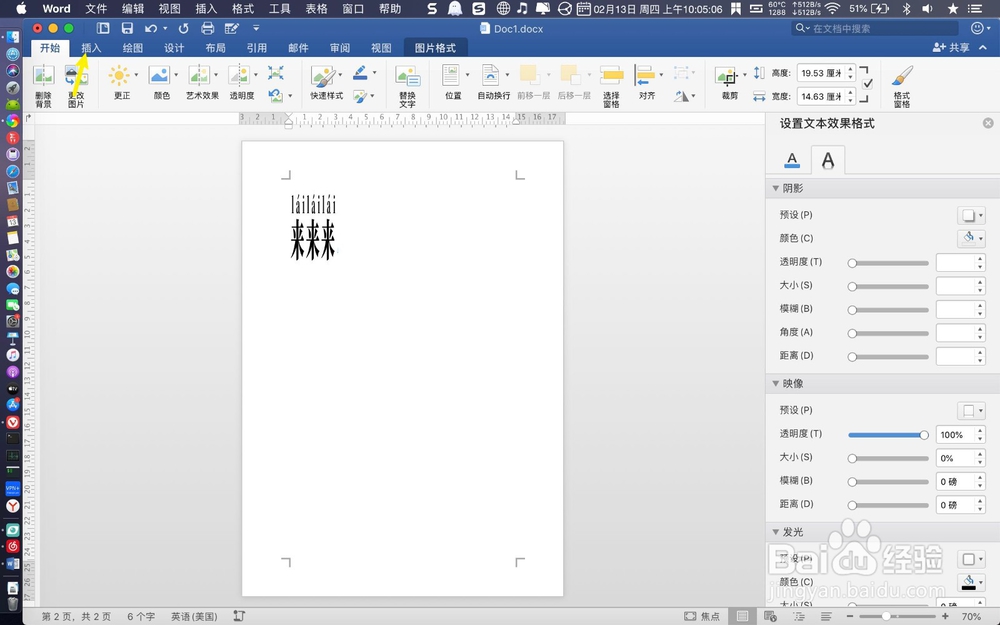This screenshot has width=1000, height=625.
Task: Collapse the 发光 glow section
Action: pyautogui.click(x=776, y=532)
